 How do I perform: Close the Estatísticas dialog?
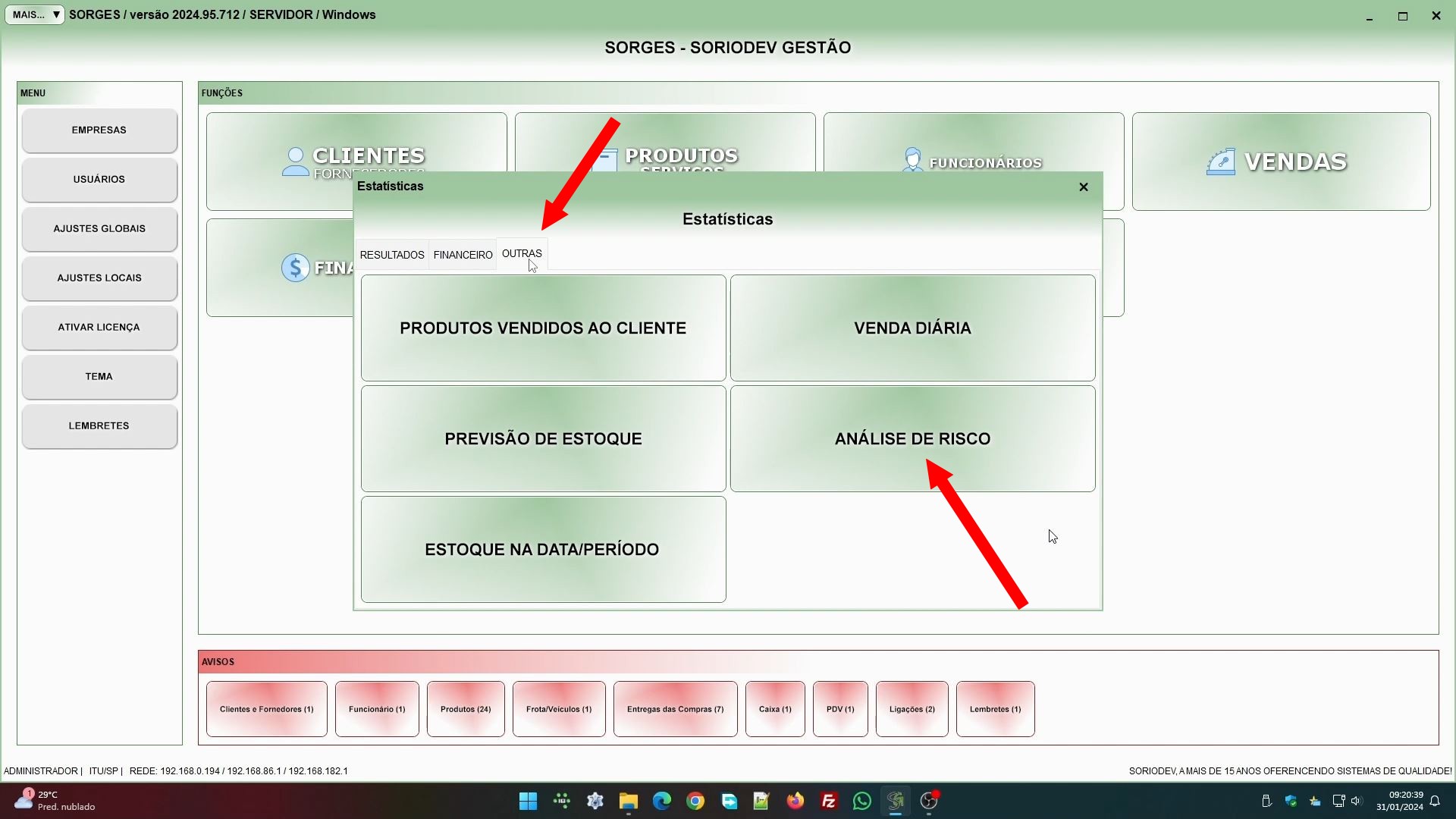point(1083,187)
